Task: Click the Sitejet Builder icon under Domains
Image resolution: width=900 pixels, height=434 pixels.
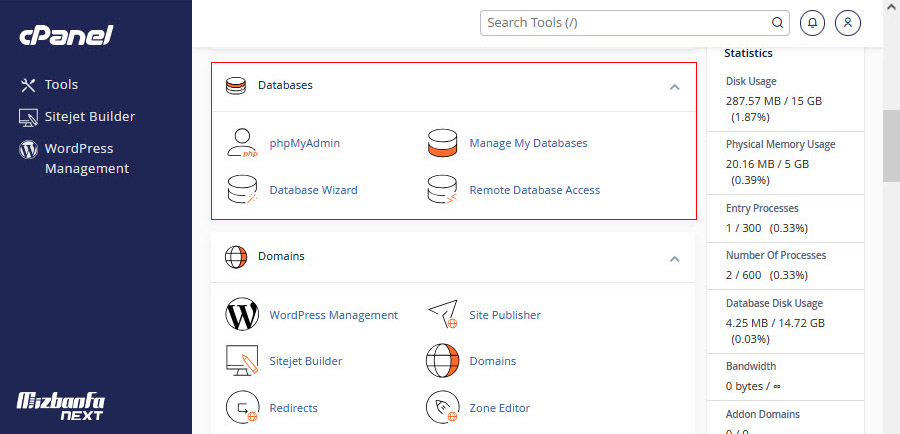Action: pos(241,361)
